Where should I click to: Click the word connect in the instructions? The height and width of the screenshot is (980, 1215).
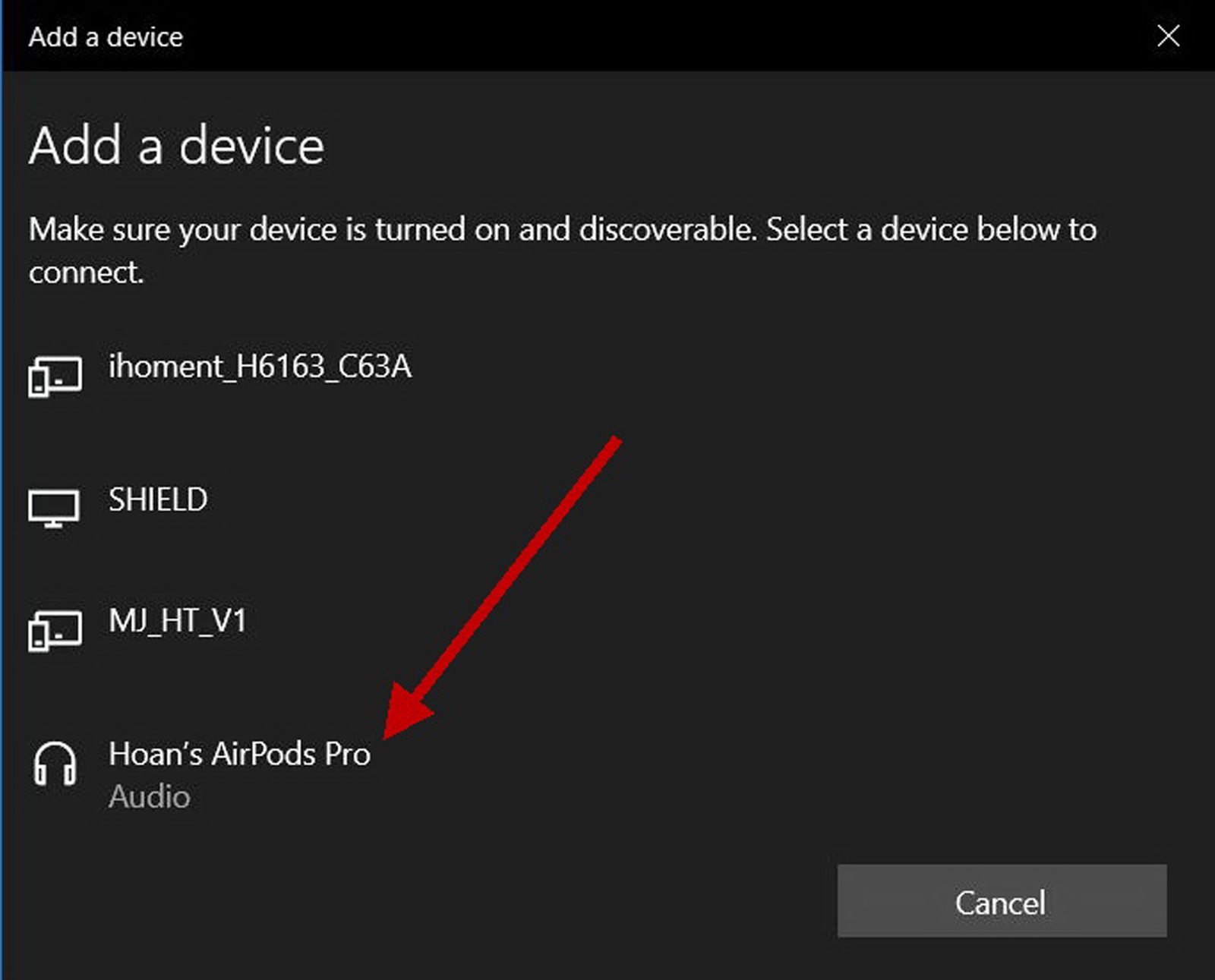(84, 273)
